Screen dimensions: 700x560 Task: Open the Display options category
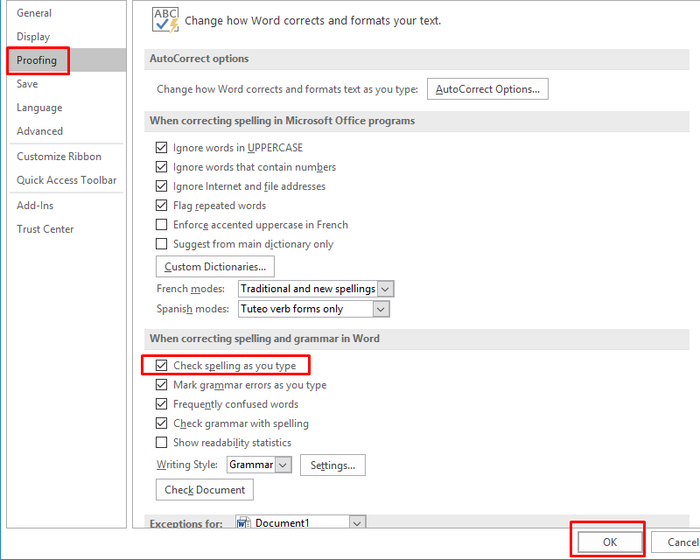[33, 37]
